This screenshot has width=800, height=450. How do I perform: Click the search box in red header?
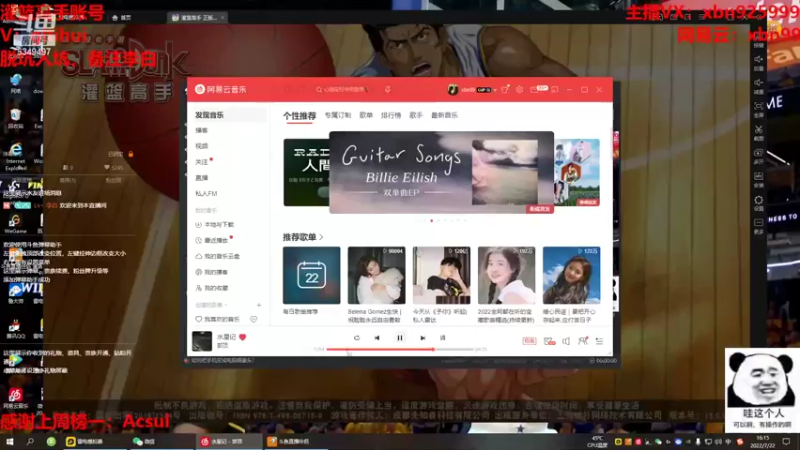click(x=344, y=89)
